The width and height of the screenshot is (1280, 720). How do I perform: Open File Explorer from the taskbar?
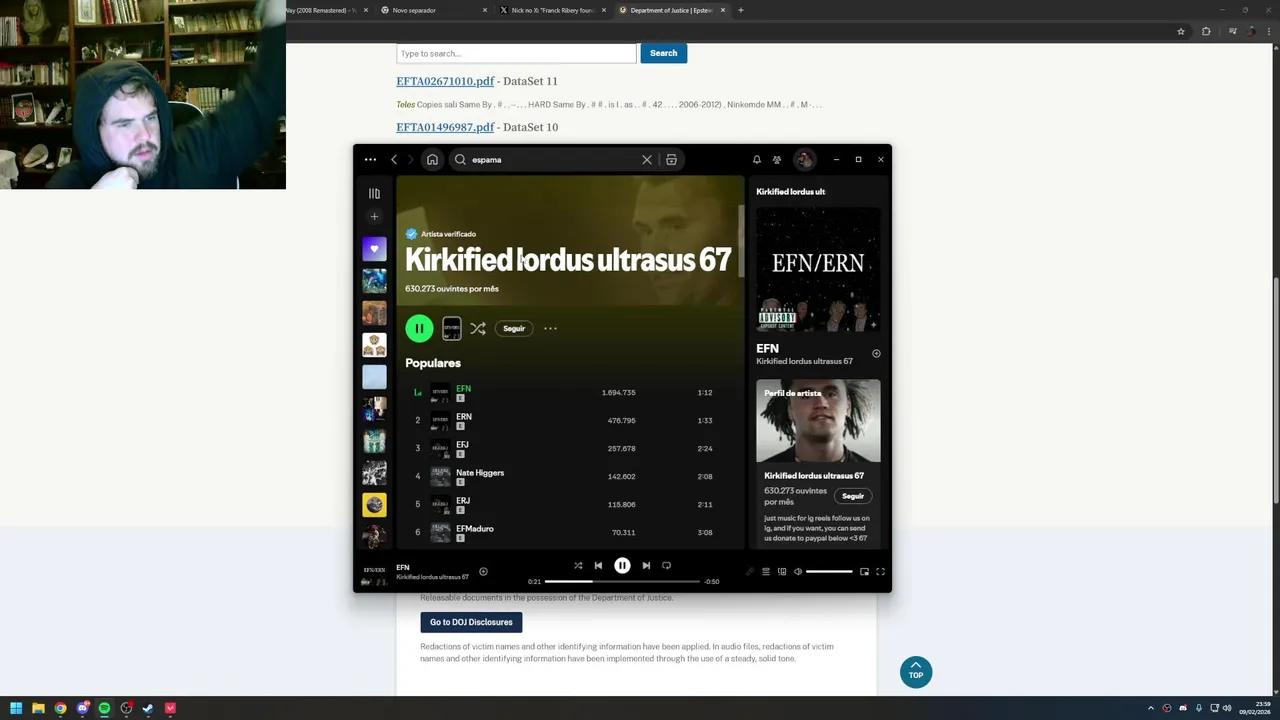38,708
